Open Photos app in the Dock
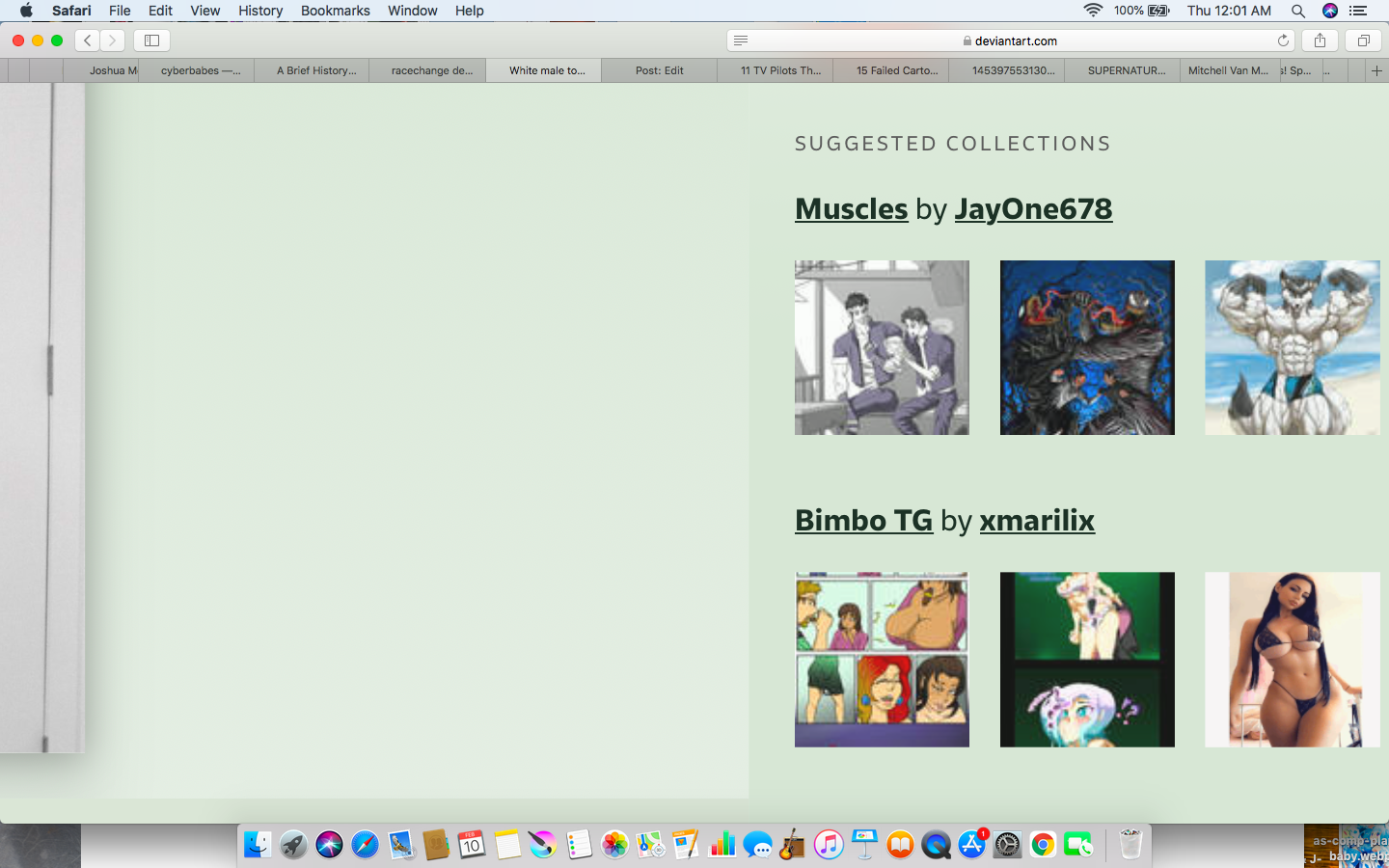 614,845
